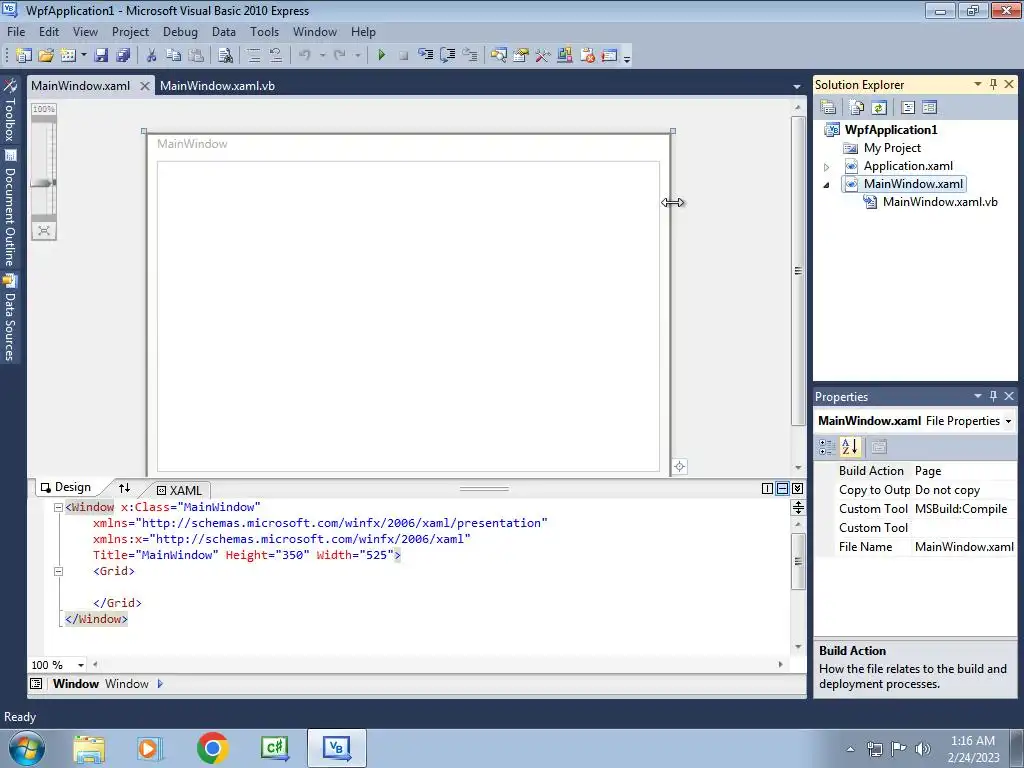
Task: Click the Save All toolbar icon
Action: (123, 56)
